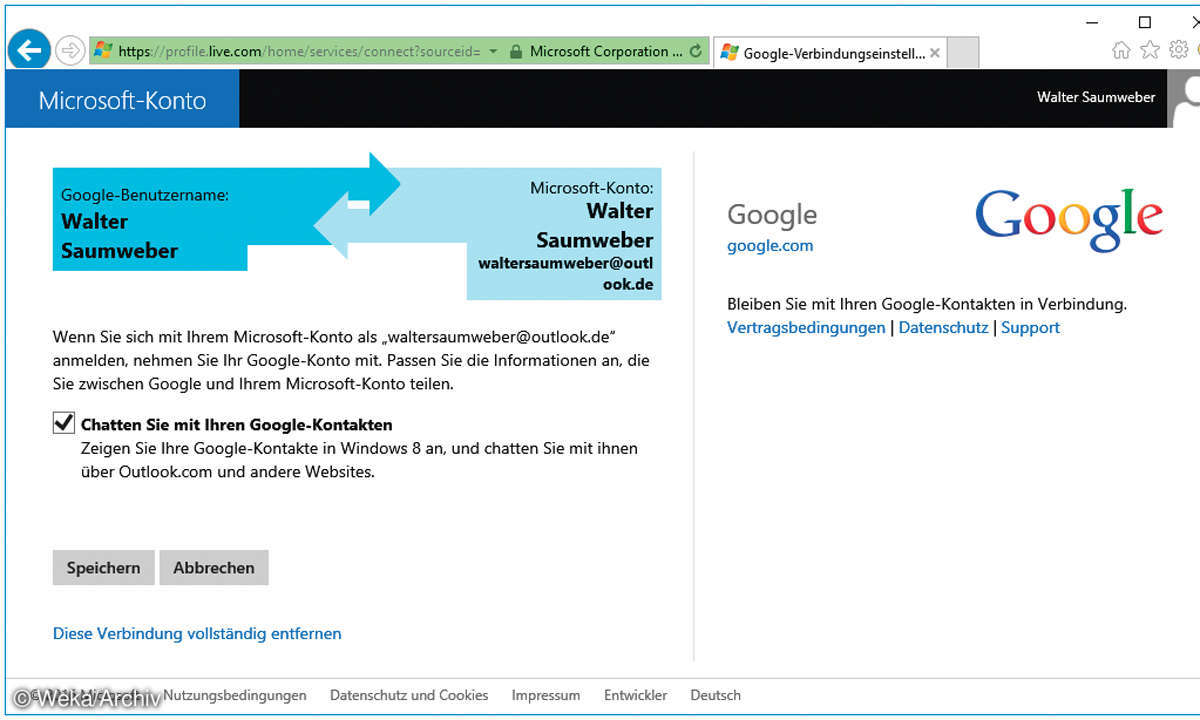Screen dimensions: 1200x720
Task: Click Bleiben Sie mit Ihren Google-Kontakten text
Action: [927, 303]
